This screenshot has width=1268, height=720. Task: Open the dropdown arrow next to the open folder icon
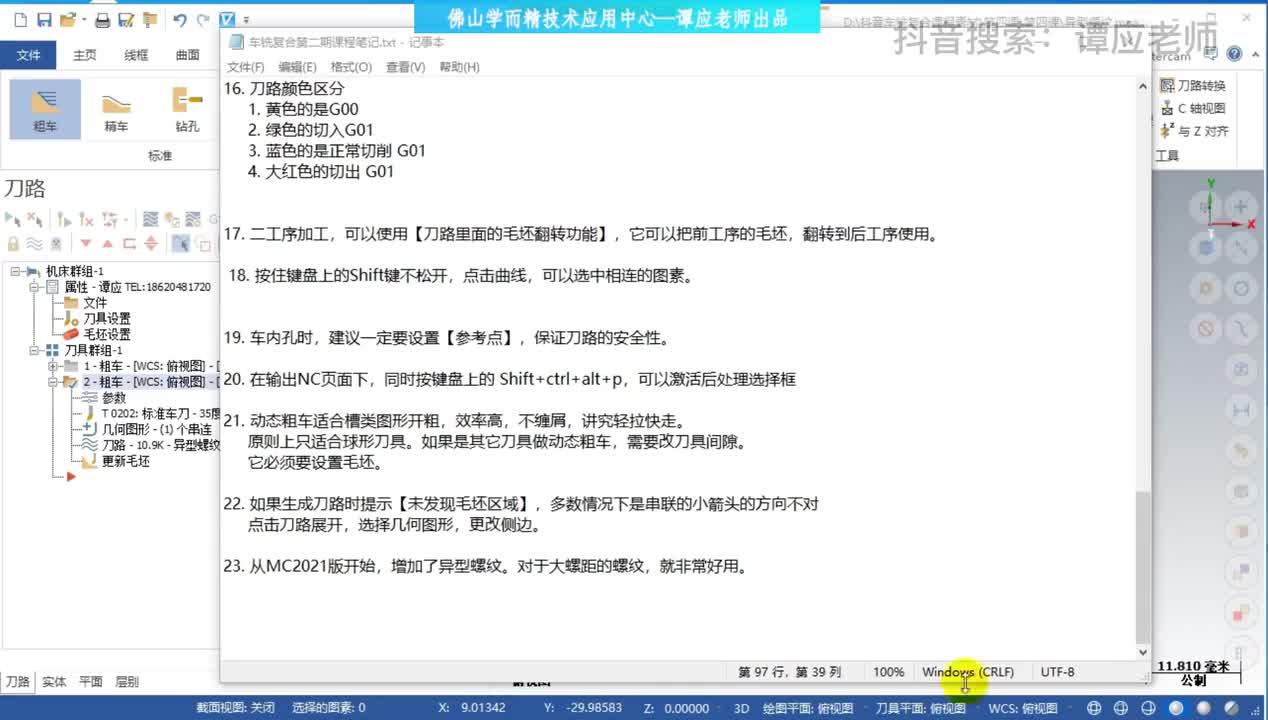(82, 20)
